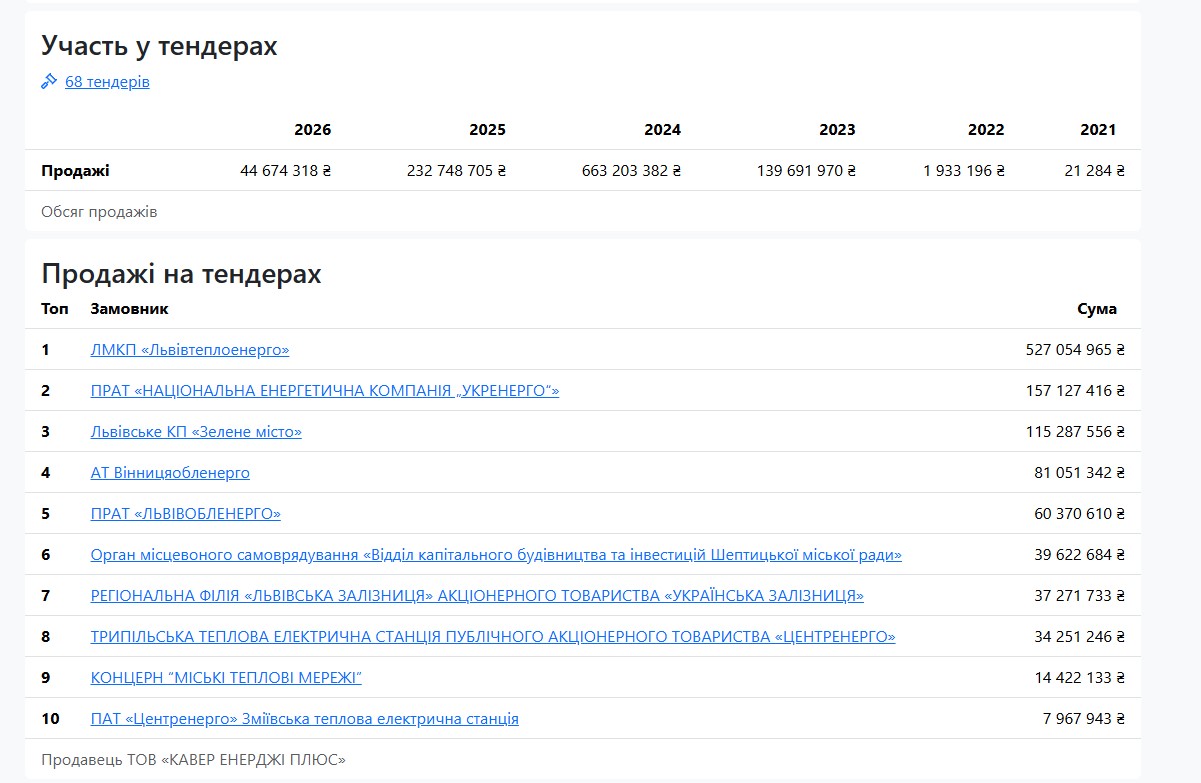Click sales value 232 748 705 ₴

point(456,171)
